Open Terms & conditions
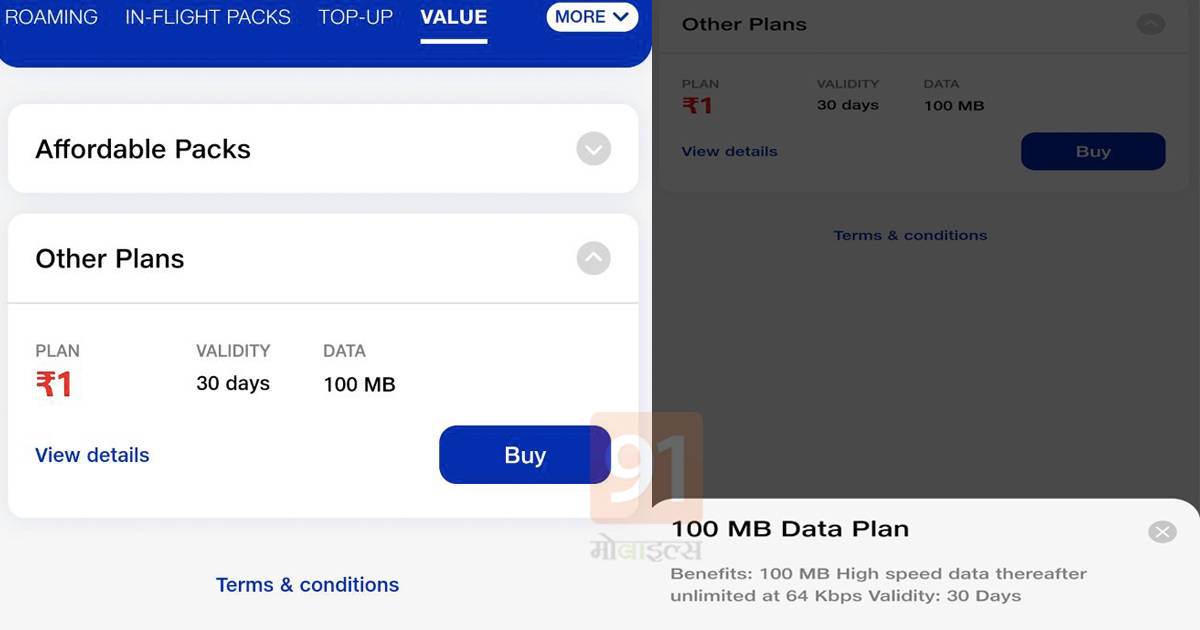1200x630 pixels. (x=307, y=584)
